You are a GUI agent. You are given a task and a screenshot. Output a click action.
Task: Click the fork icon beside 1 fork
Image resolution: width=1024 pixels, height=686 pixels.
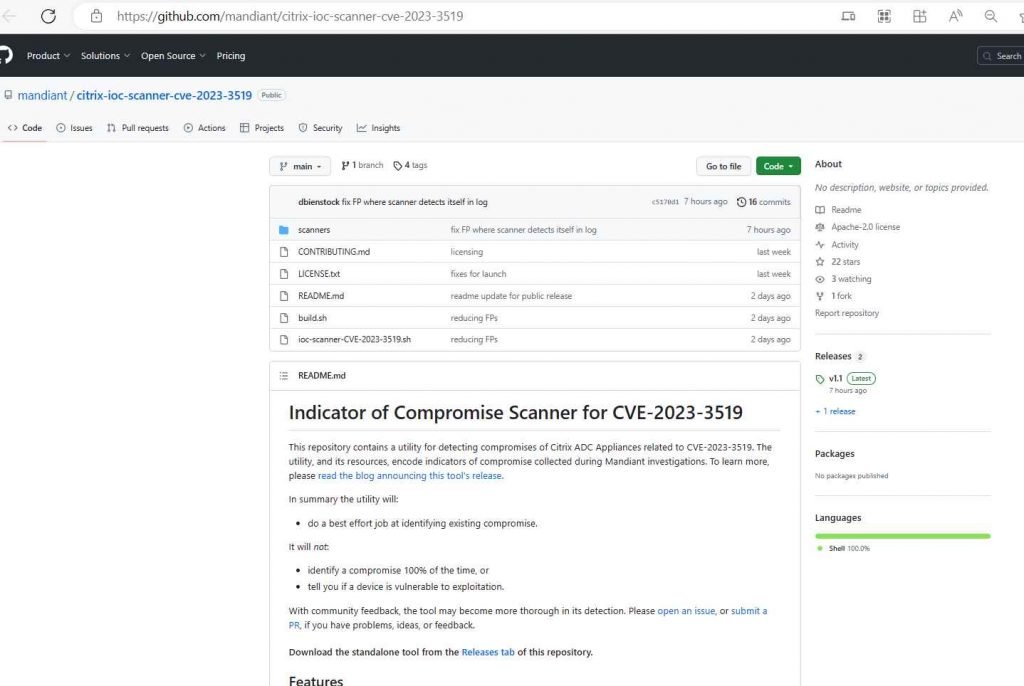(820, 296)
